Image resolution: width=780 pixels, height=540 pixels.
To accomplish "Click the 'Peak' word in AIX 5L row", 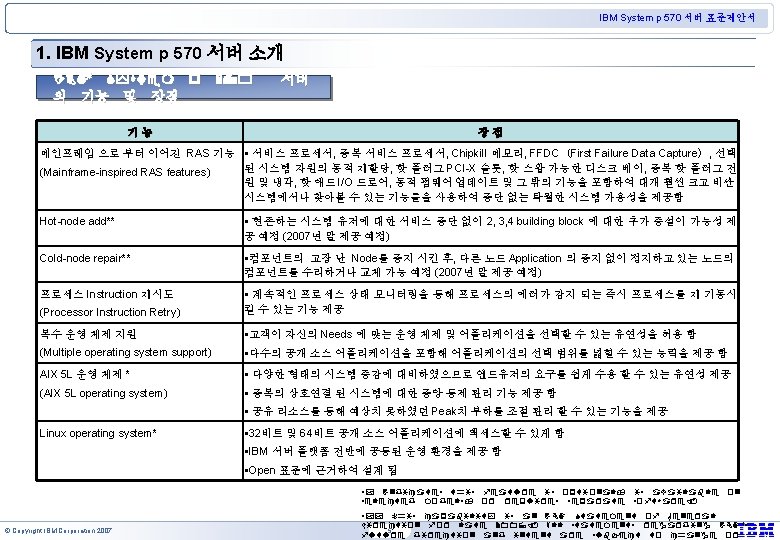I will [442, 412].
